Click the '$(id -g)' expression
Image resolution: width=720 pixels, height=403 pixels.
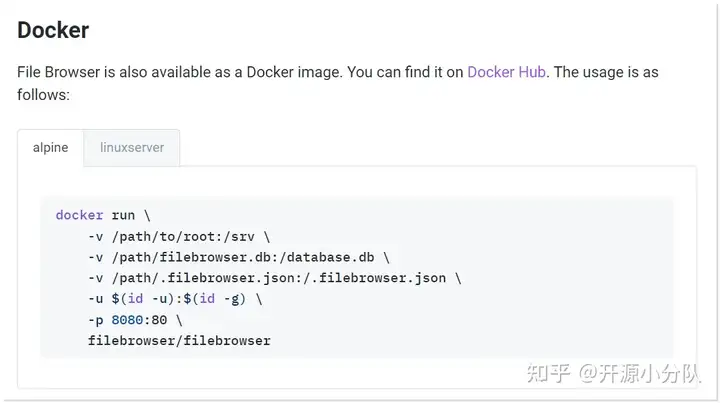pyautogui.click(x=215, y=299)
